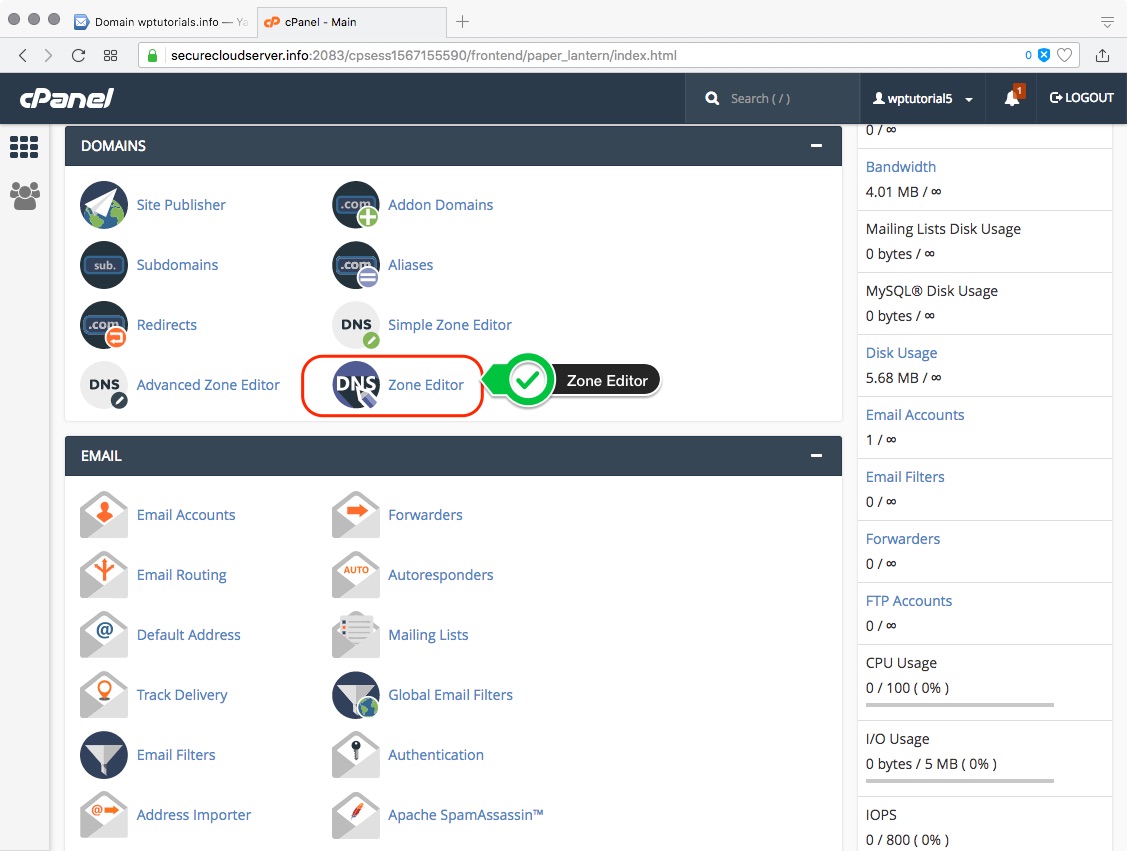Open the Mailing Lists link
Screen dimensions: 1127x851
point(428,635)
